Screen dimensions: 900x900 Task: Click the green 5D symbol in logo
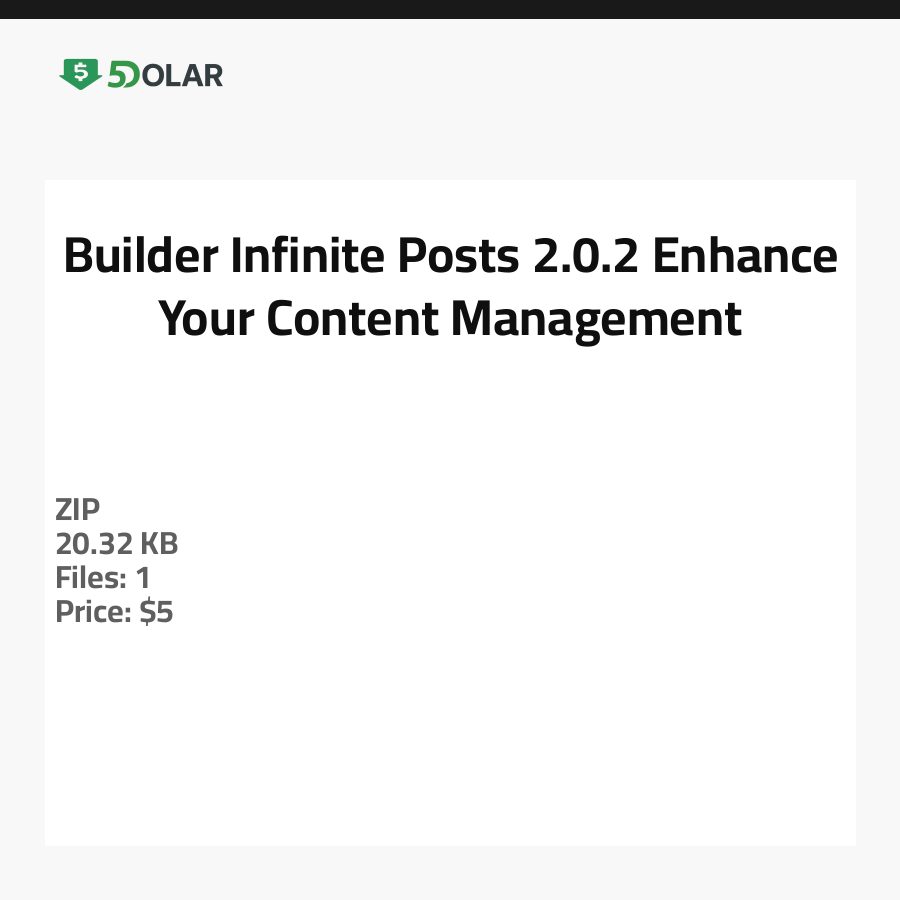[x=124, y=75]
